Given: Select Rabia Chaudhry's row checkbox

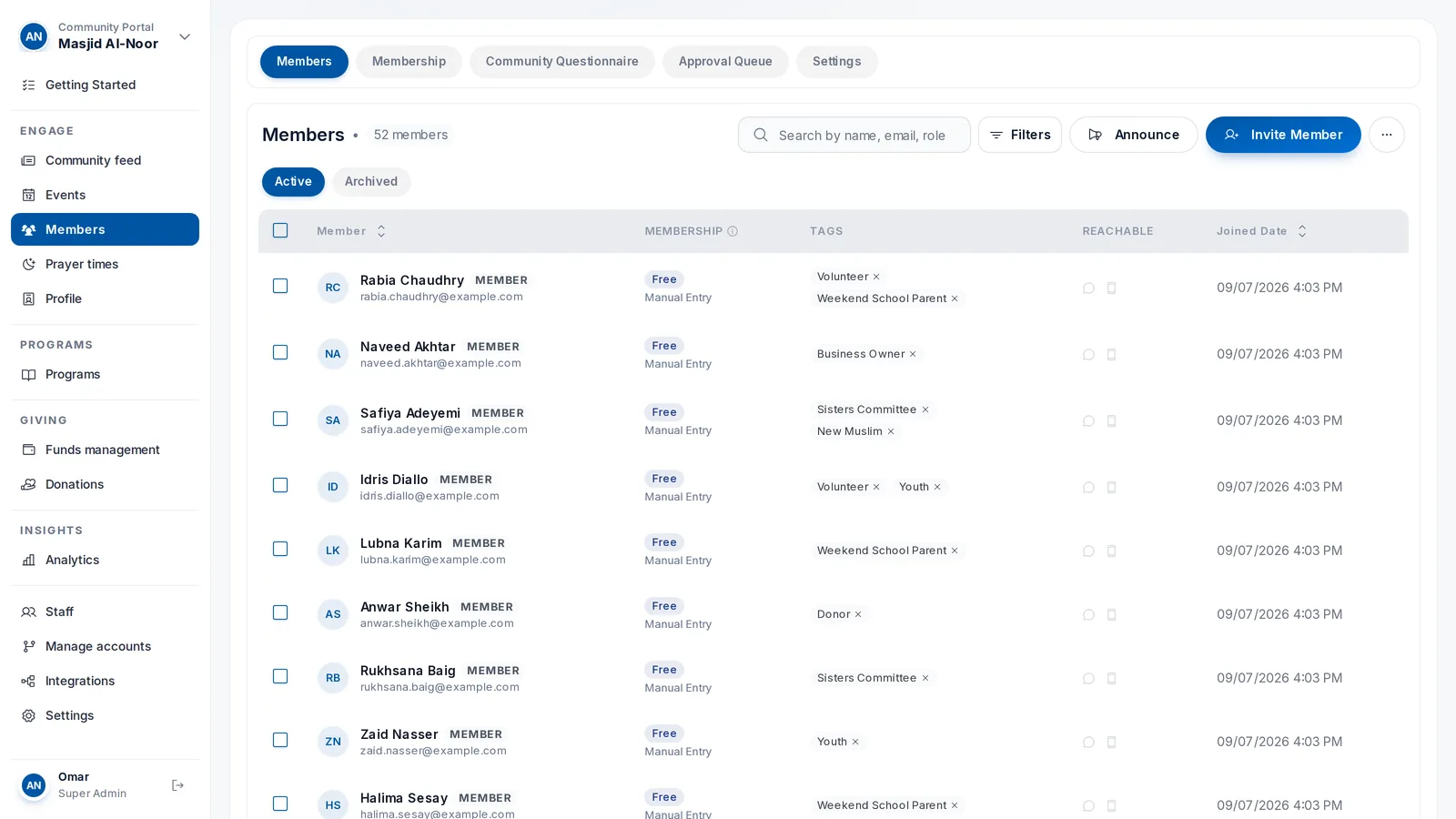Looking at the screenshot, I should (280, 286).
